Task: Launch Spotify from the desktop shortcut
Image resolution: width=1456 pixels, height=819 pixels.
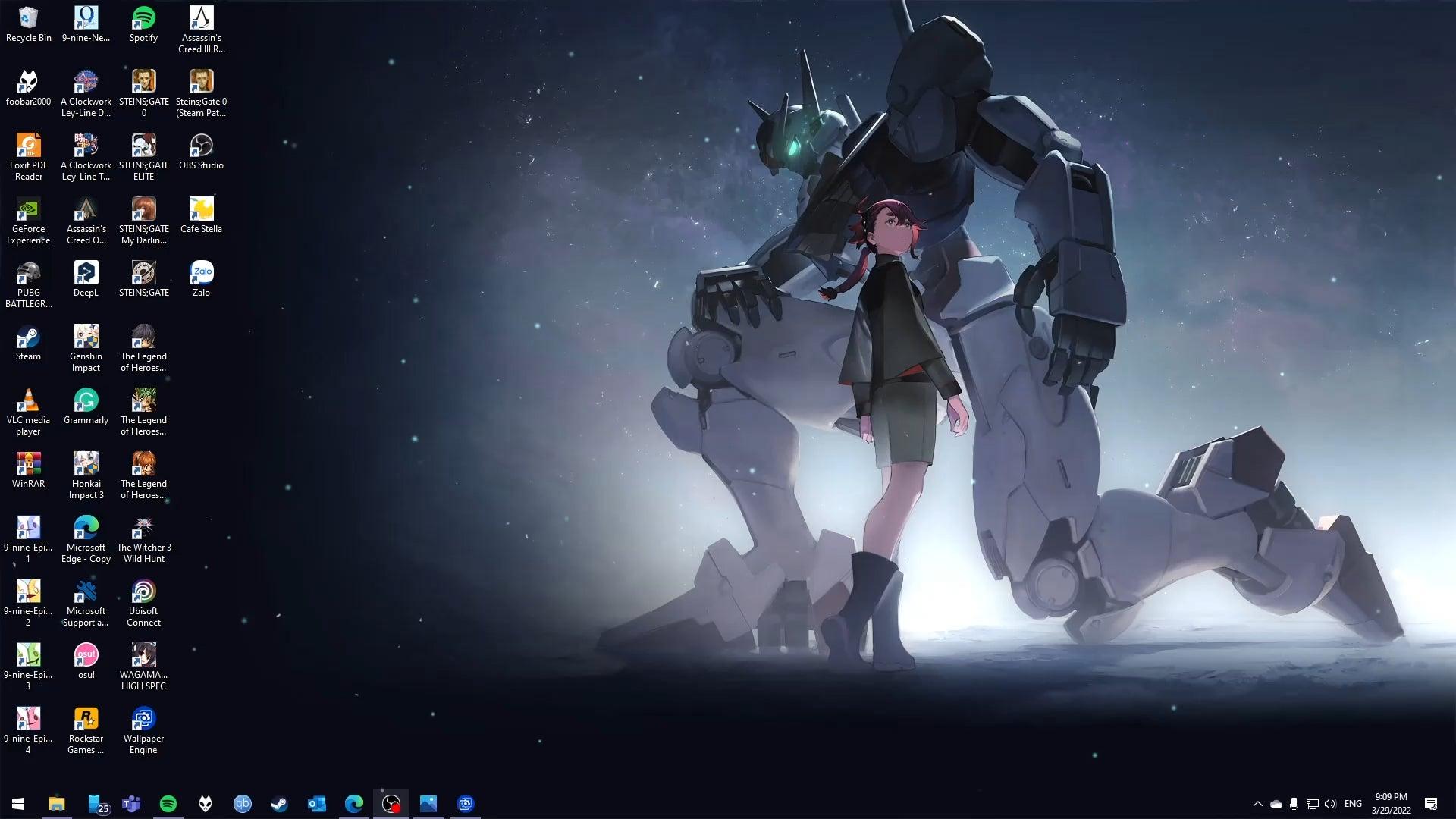Action: pos(143,24)
